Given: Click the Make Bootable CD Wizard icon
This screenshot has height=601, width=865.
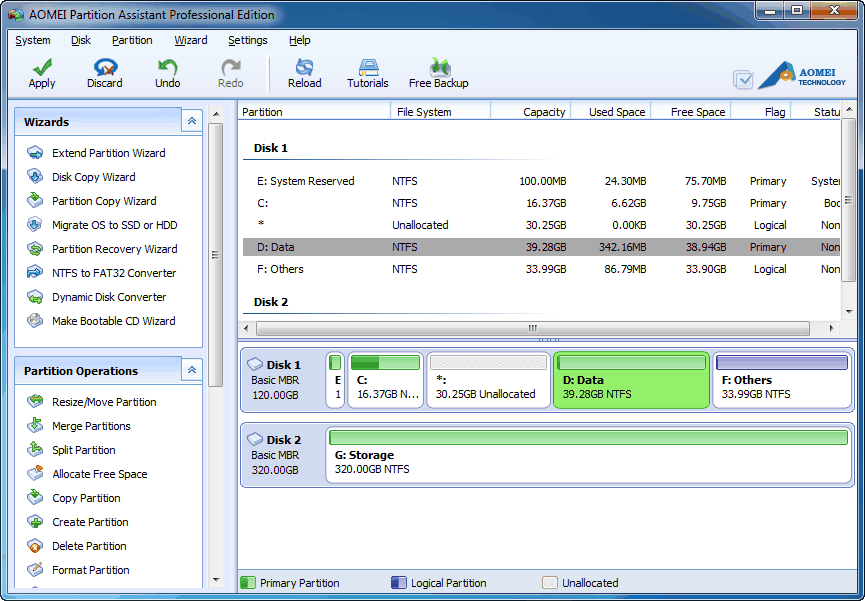Looking at the screenshot, I should (x=35, y=321).
